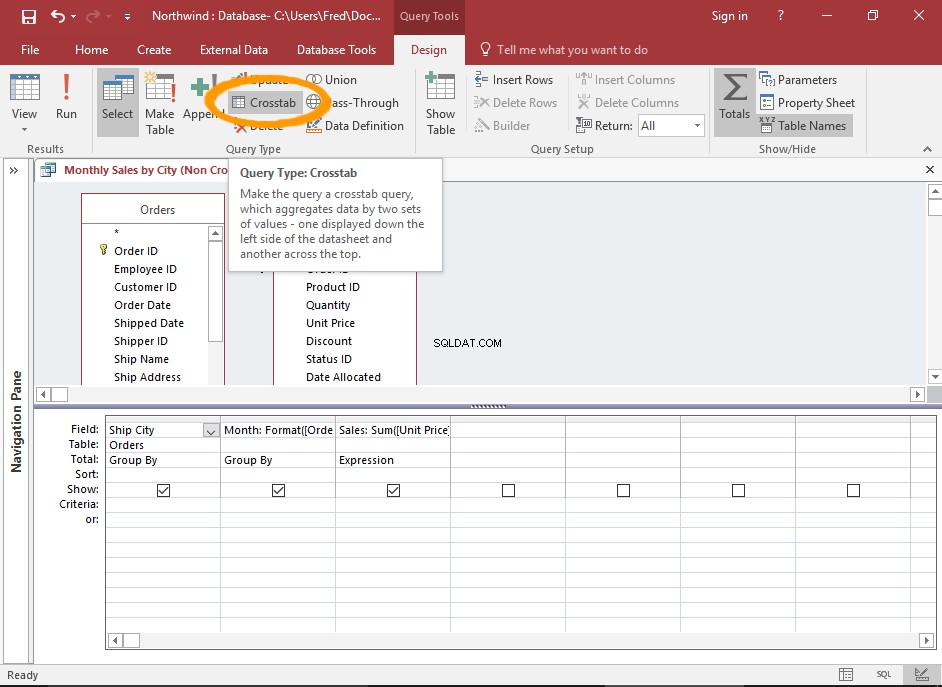The image size is (942, 687).
Task: Check Show box in seventh grid column
Action: 853,491
